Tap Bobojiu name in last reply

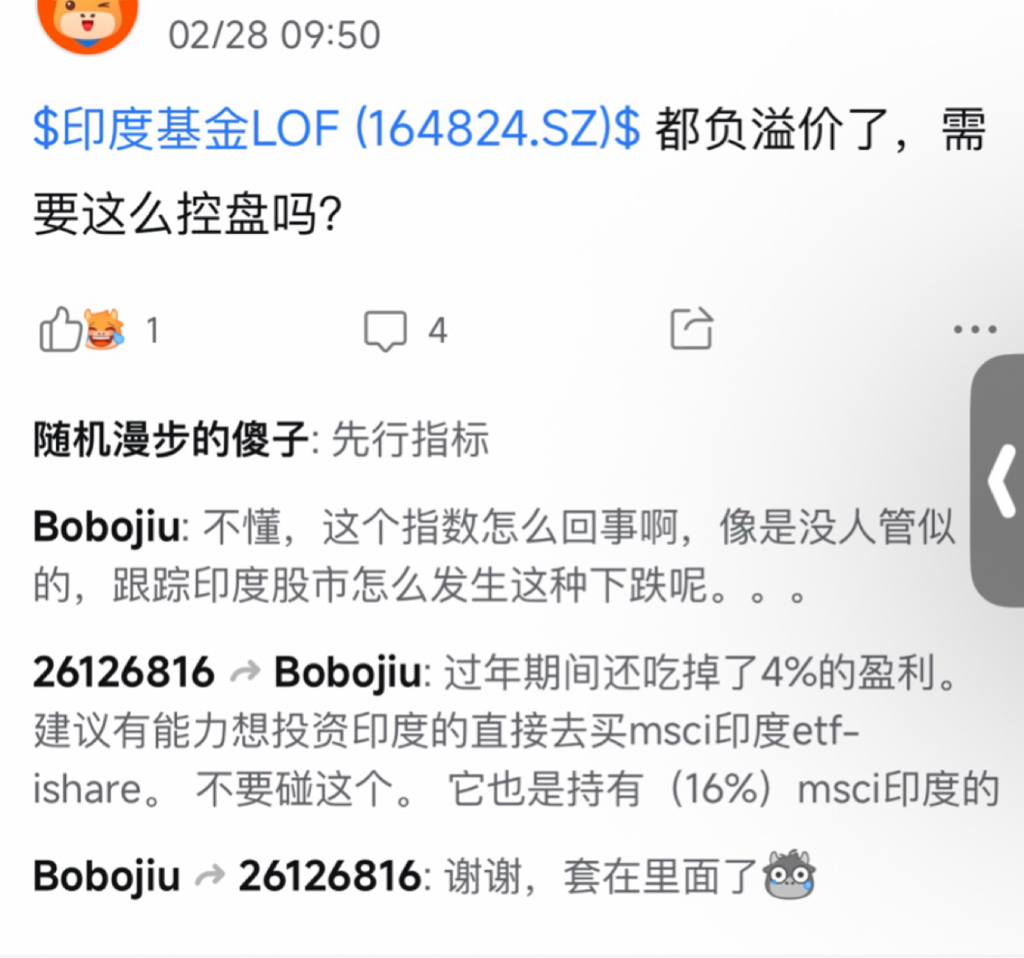[x=106, y=876]
